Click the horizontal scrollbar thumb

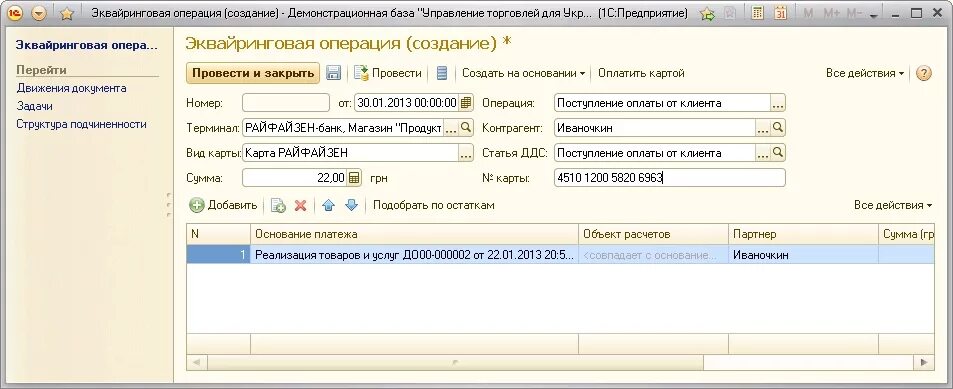click(455, 362)
